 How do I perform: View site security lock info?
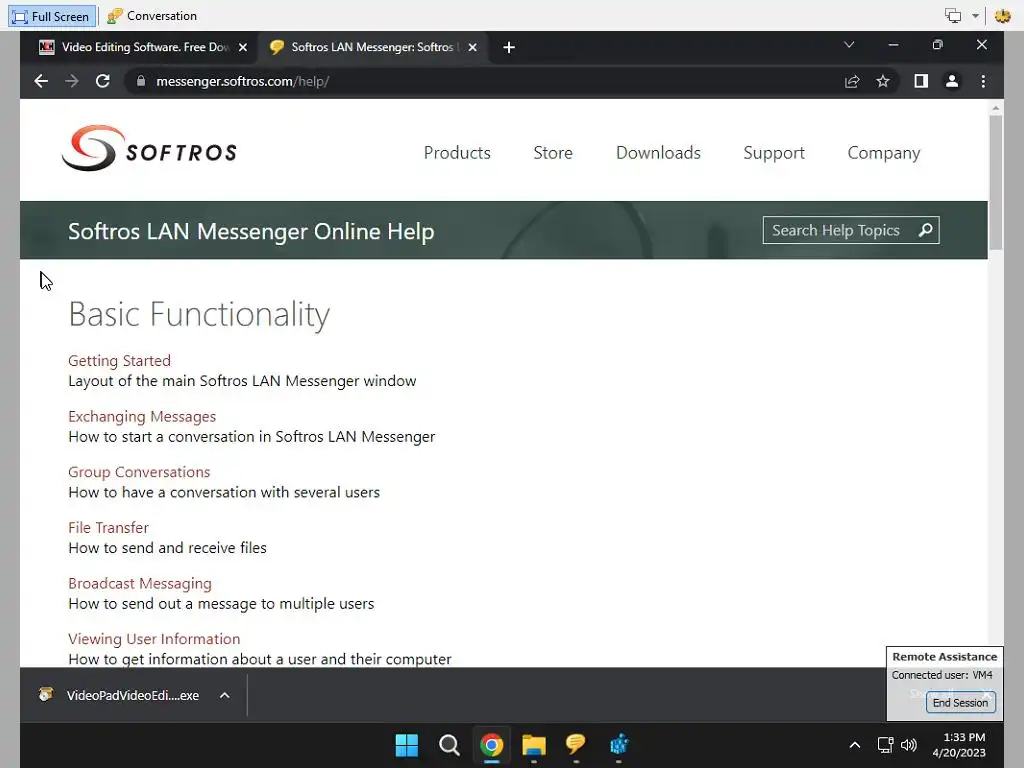coord(140,81)
